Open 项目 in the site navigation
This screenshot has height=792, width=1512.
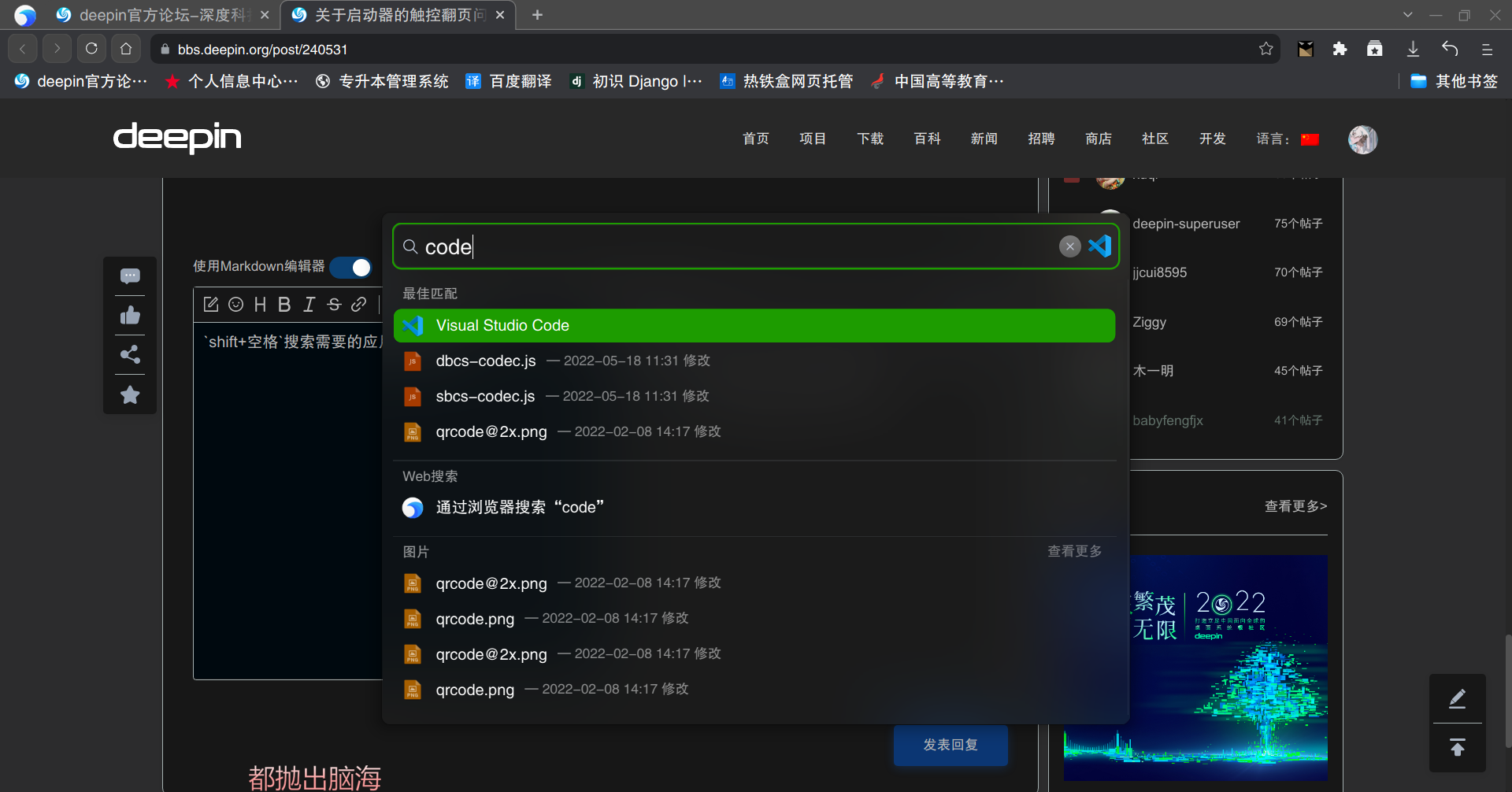point(813,139)
